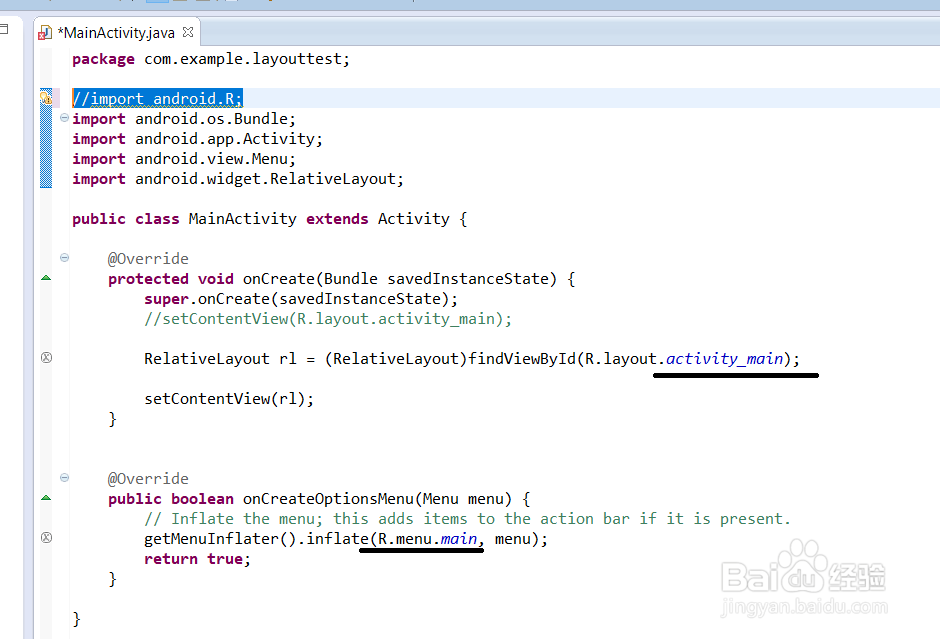Click the "protected void" keywords
The height and width of the screenshot is (639, 940).
170,279
